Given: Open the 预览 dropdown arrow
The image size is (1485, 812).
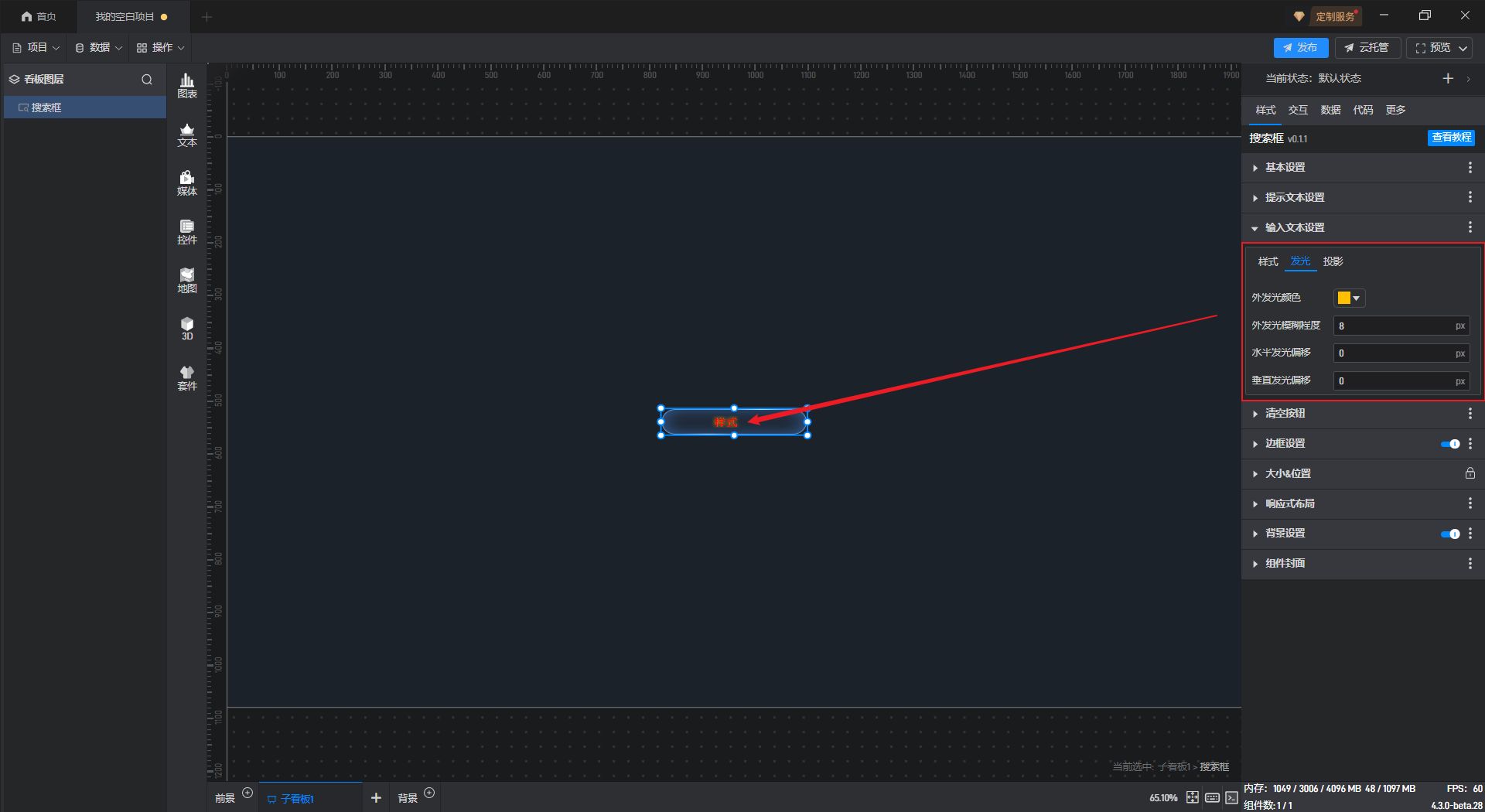Looking at the screenshot, I should tap(1463, 48).
